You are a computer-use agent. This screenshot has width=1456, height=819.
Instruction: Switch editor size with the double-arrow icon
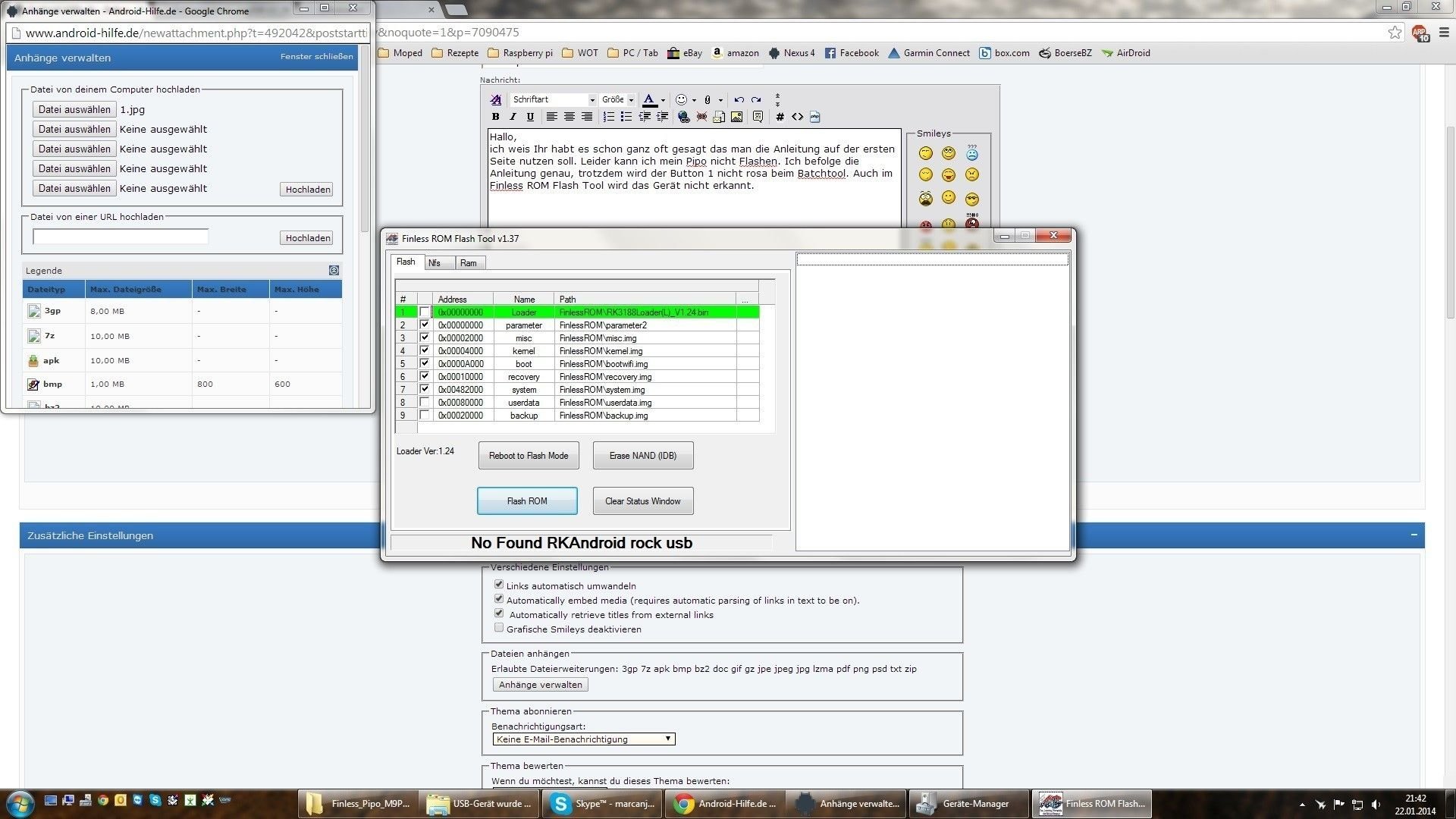[x=777, y=99]
